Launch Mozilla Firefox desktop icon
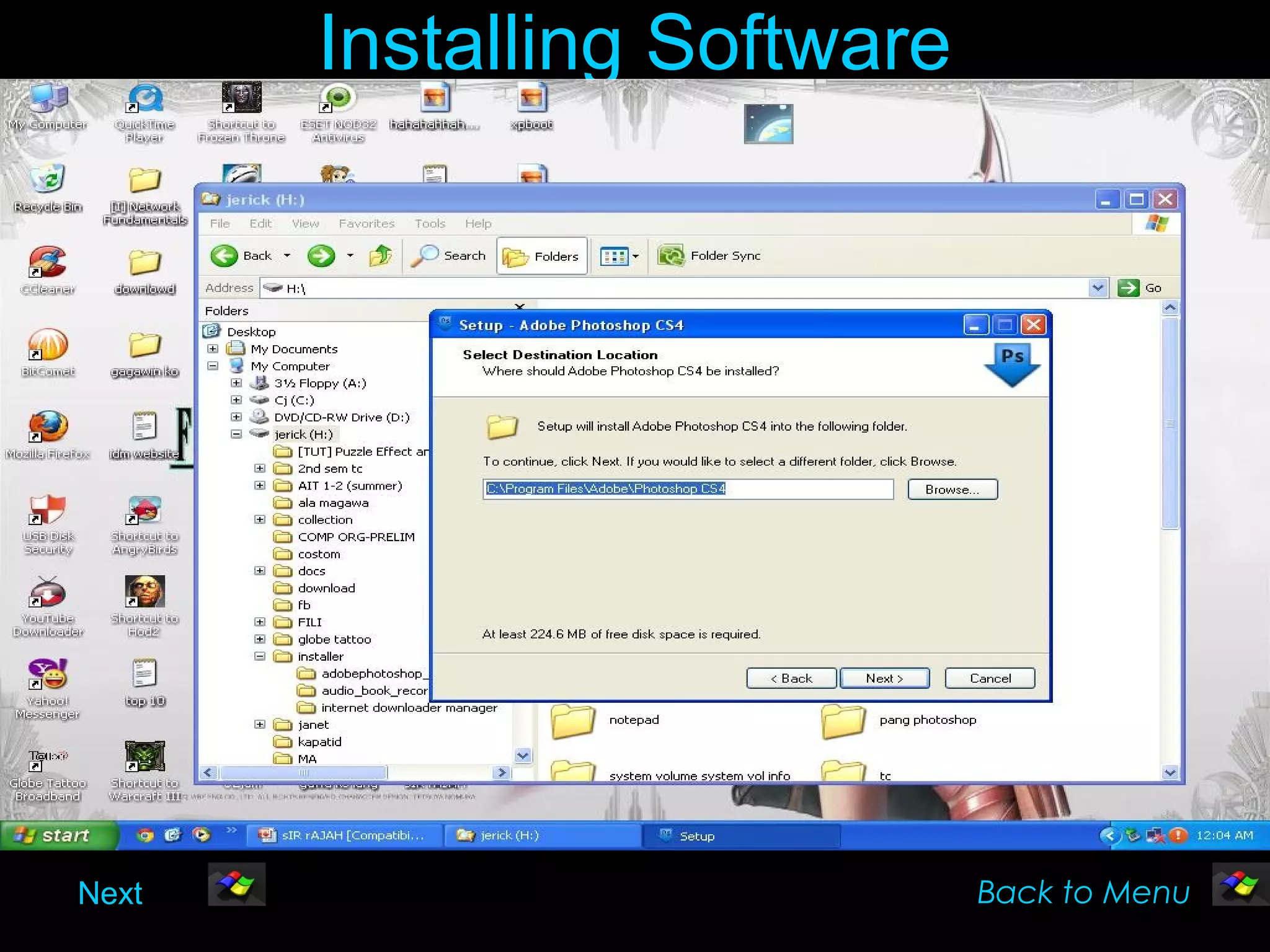The image size is (1270, 952). [x=48, y=435]
